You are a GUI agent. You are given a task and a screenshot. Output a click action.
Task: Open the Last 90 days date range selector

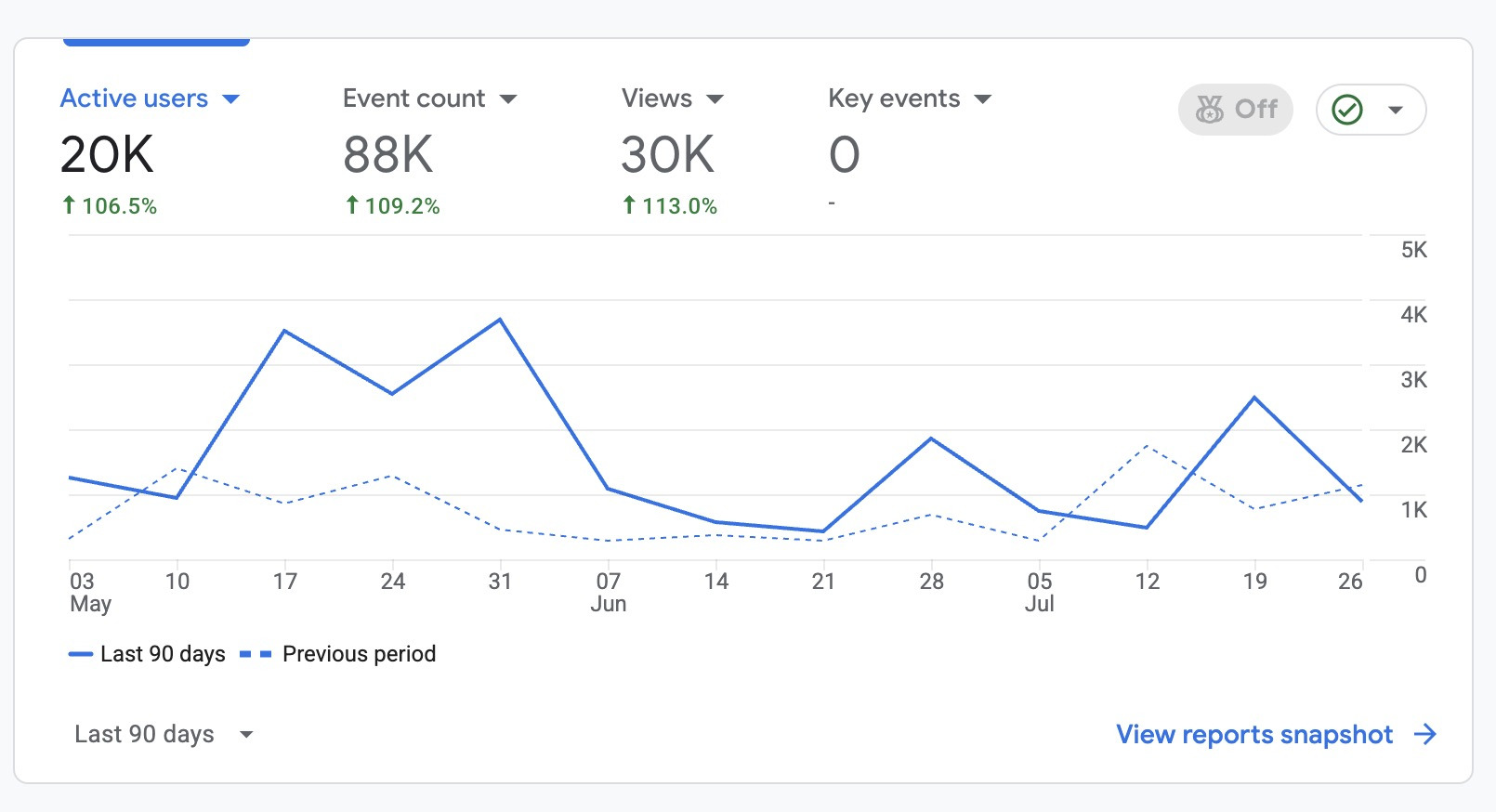pyautogui.click(x=164, y=734)
